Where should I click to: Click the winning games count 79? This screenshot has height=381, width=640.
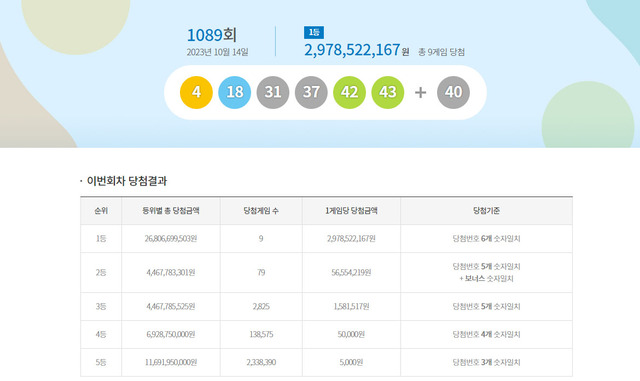[x=261, y=272]
